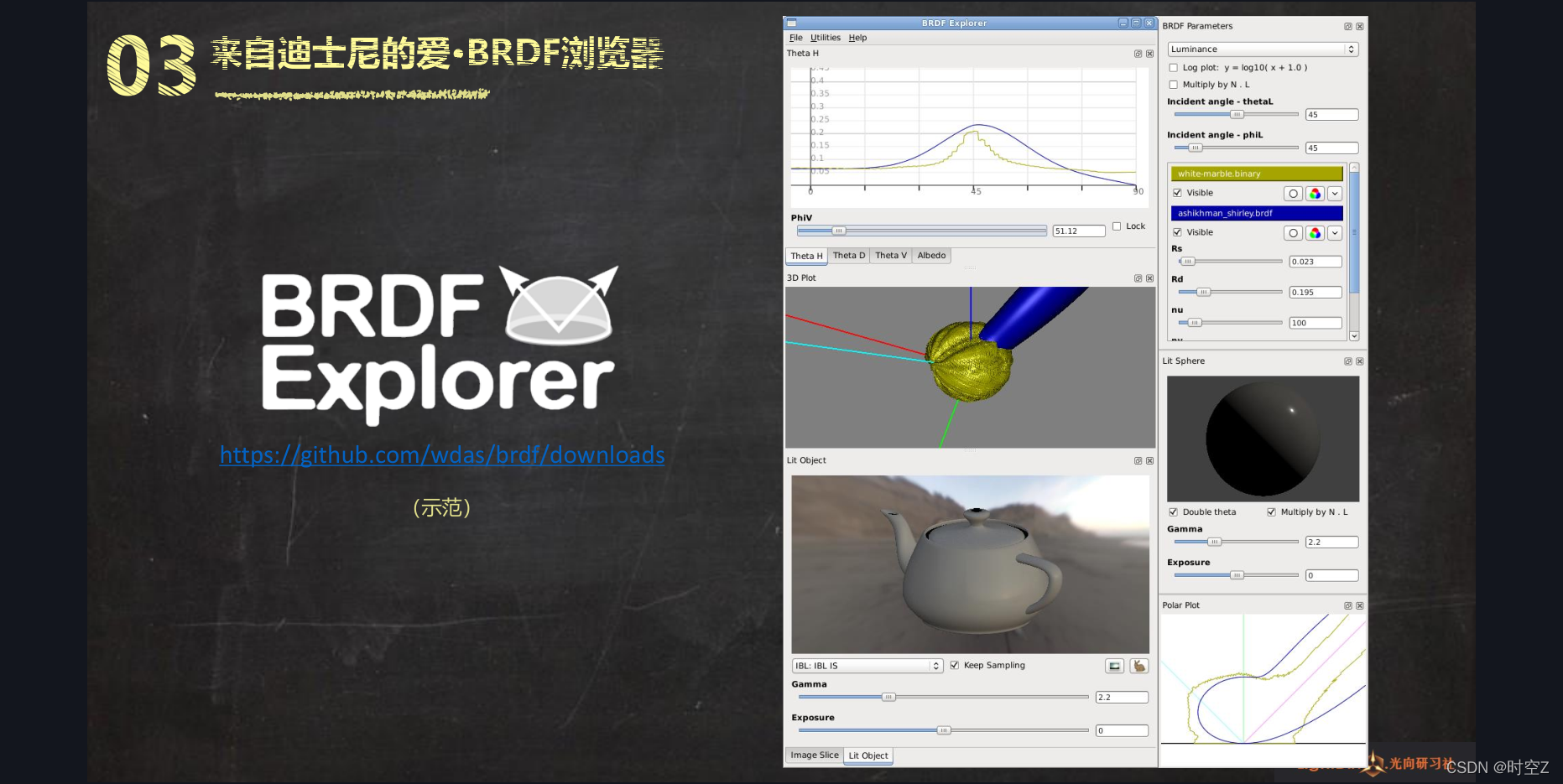
Task: Expand options arrow for white-marble.binary
Action: 1335,194
